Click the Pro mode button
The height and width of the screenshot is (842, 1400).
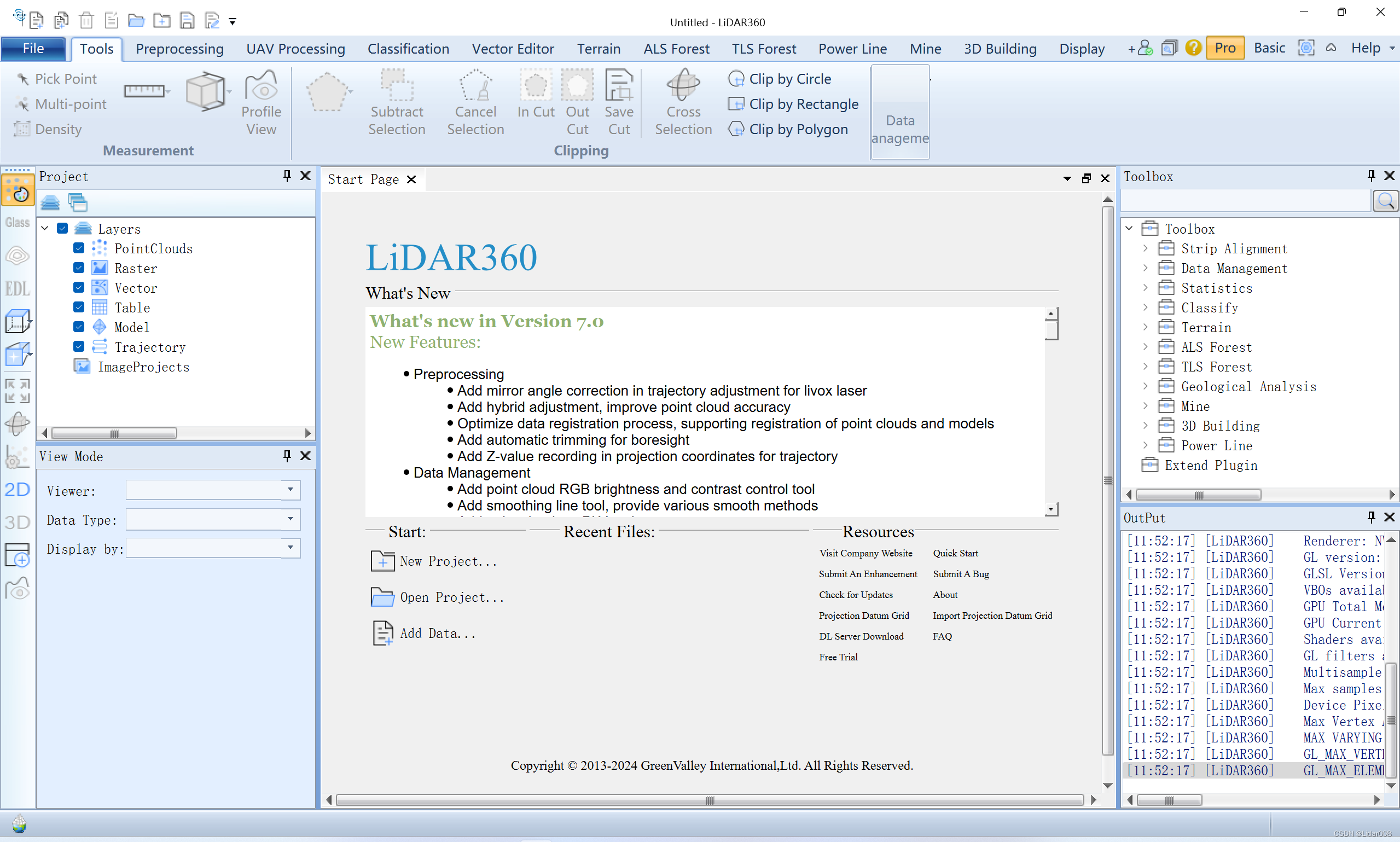(1224, 48)
